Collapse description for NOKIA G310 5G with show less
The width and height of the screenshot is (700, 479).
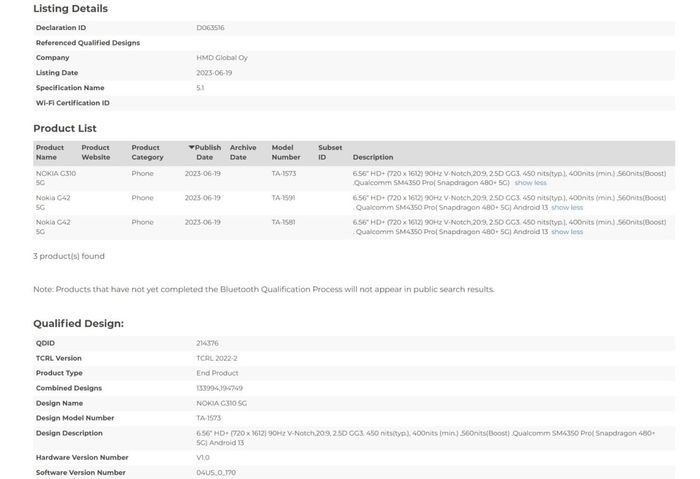530,183
